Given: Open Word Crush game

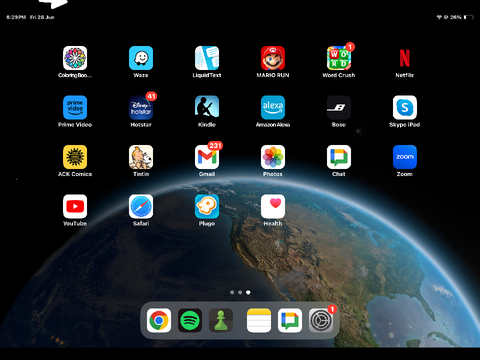Looking at the screenshot, I should click(339, 58).
